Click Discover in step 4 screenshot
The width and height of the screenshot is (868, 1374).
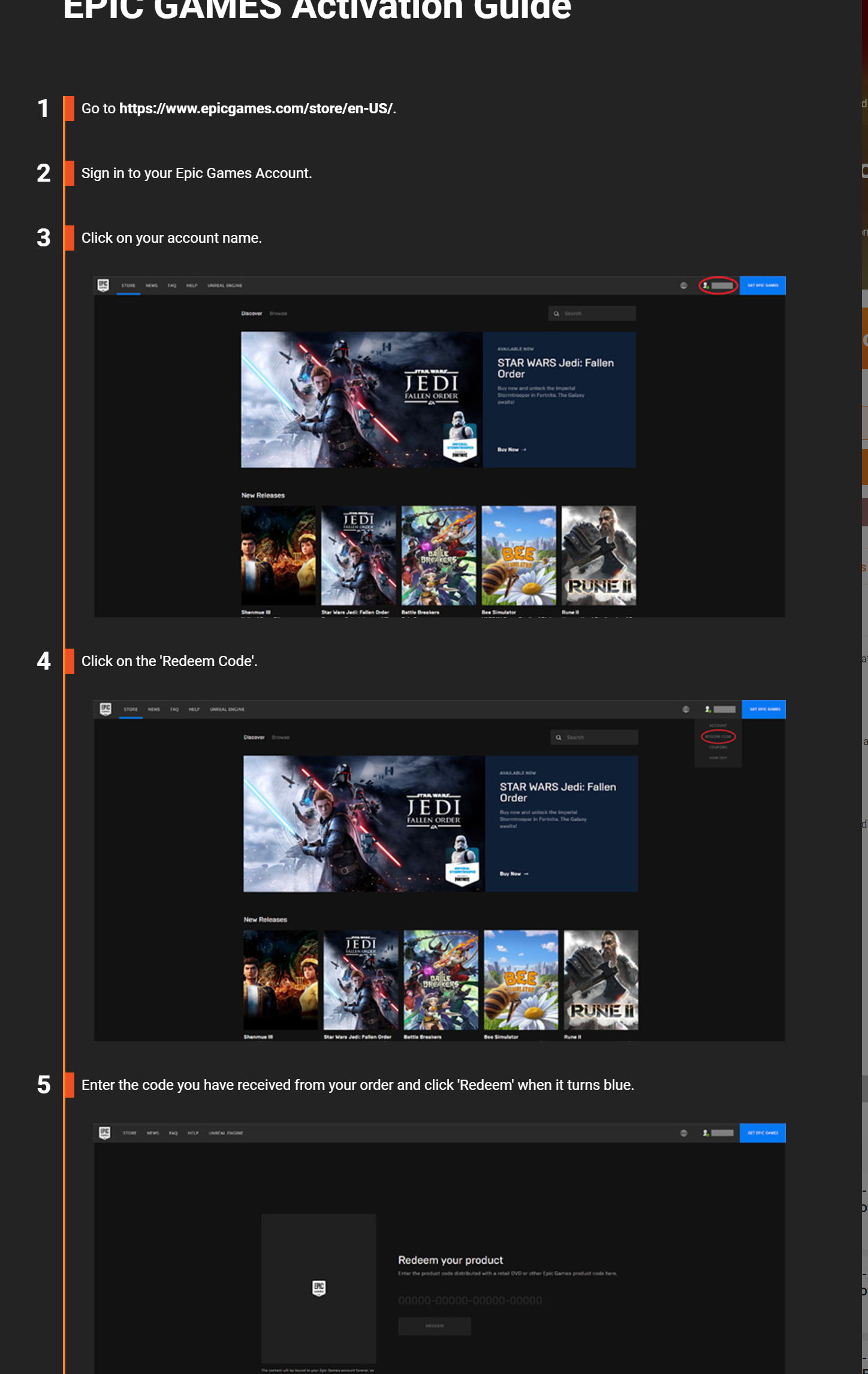(x=254, y=737)
